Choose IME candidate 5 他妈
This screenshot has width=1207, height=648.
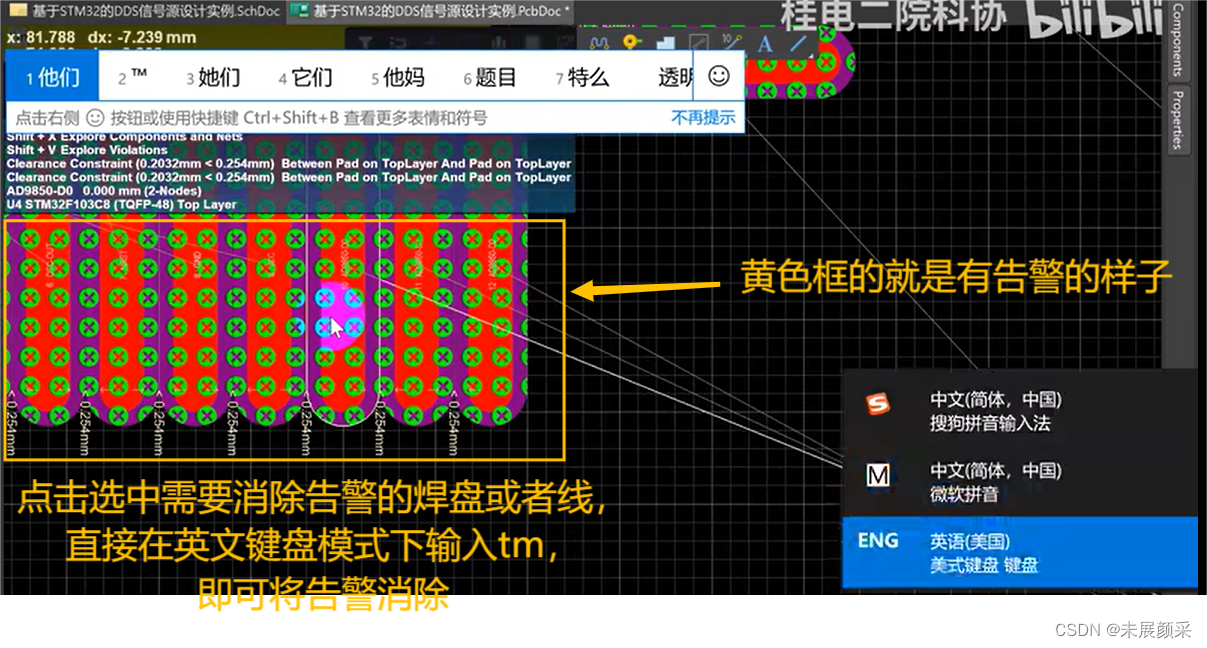(x=397, y=77)
